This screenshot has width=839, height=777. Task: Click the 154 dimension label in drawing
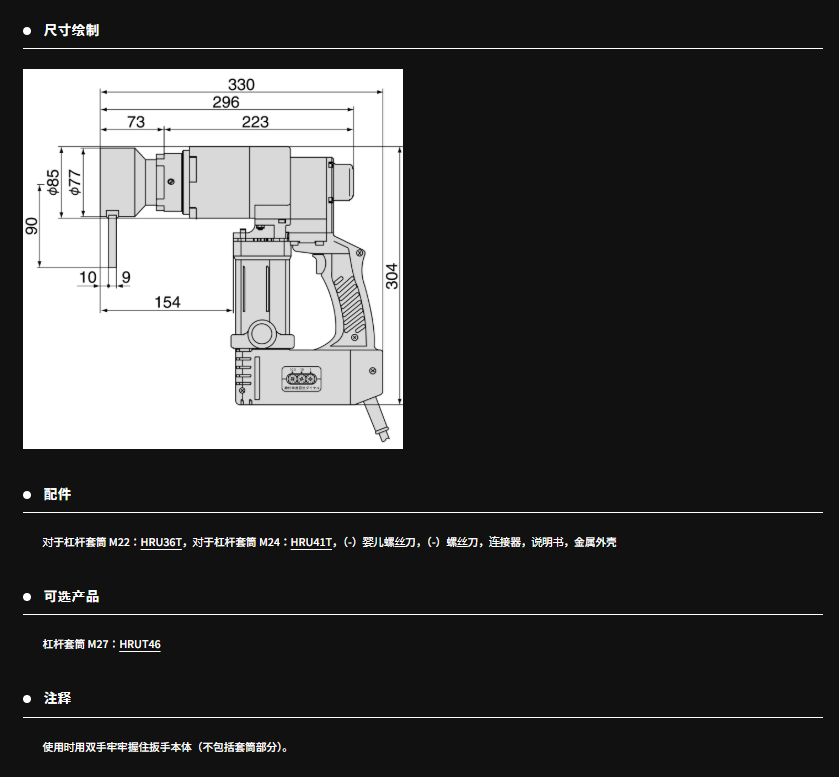[167, 302]
